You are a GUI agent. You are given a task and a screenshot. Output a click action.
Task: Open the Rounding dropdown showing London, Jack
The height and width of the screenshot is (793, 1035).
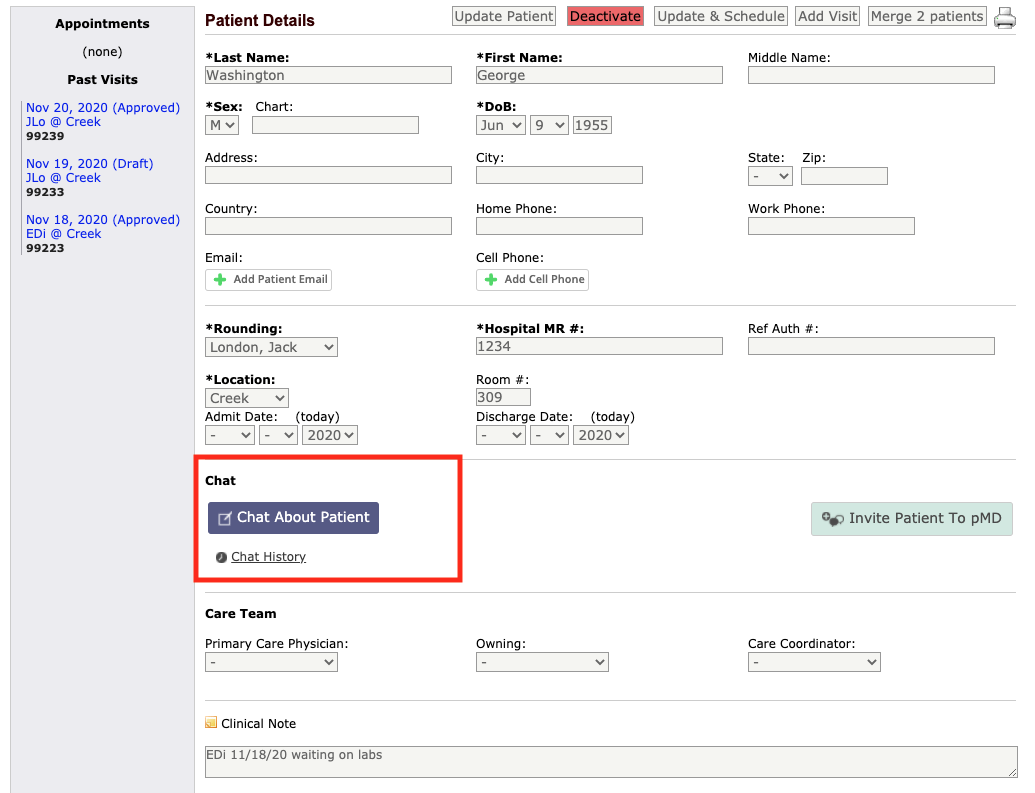[x=270, y=345]
